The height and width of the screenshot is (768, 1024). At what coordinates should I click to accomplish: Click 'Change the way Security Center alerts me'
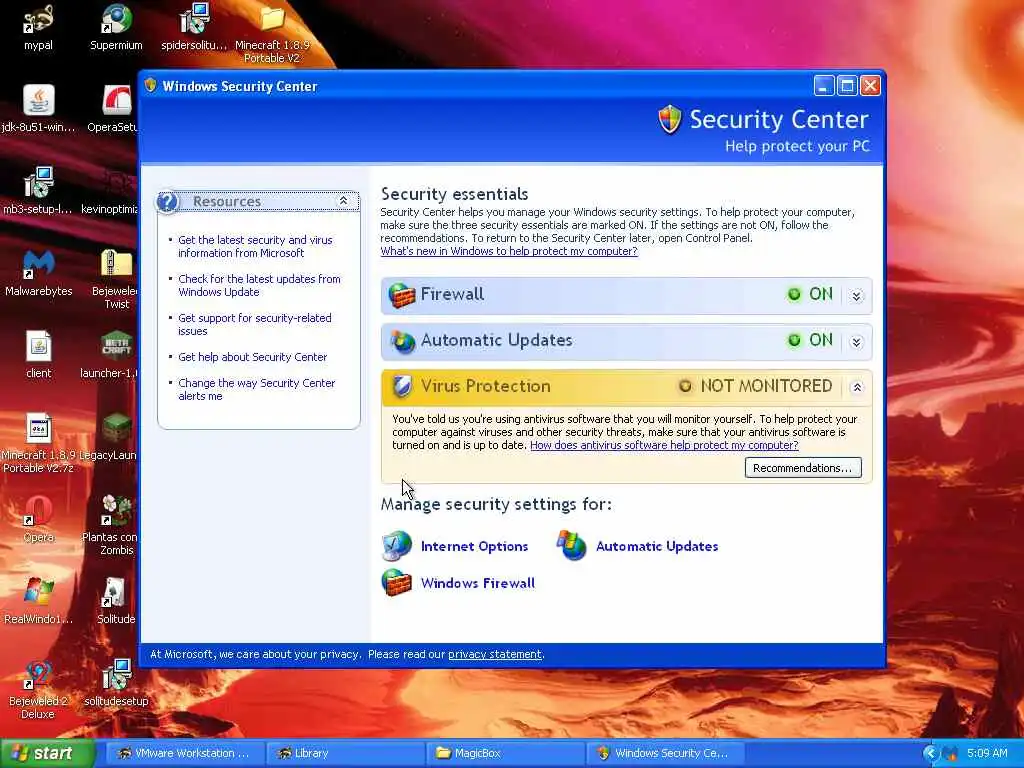pyautogui.click(x=257, y=389)
